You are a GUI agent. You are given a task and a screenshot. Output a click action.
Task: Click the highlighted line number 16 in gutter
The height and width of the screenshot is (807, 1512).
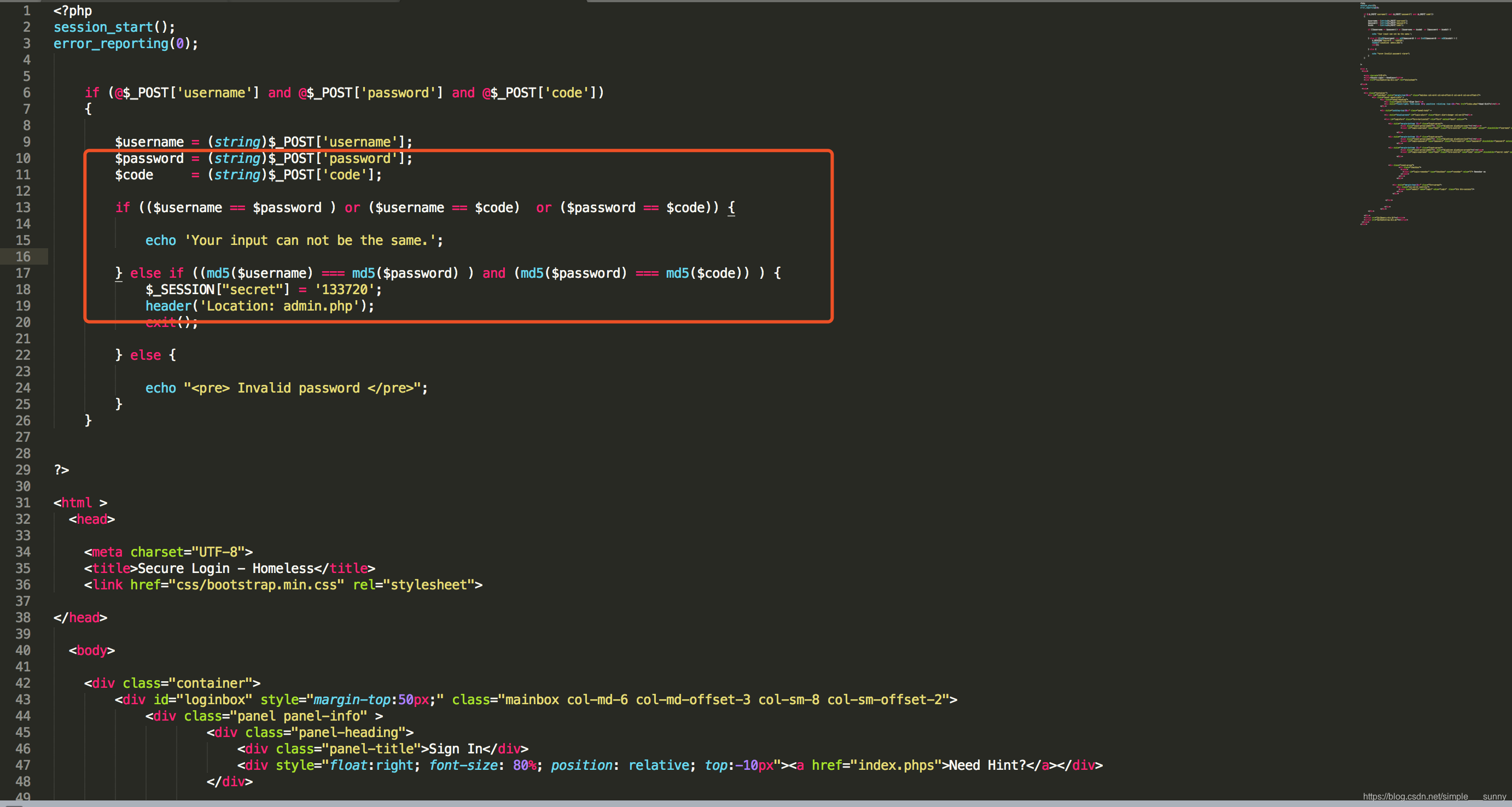pyautogui.click(x=23, y=257)
